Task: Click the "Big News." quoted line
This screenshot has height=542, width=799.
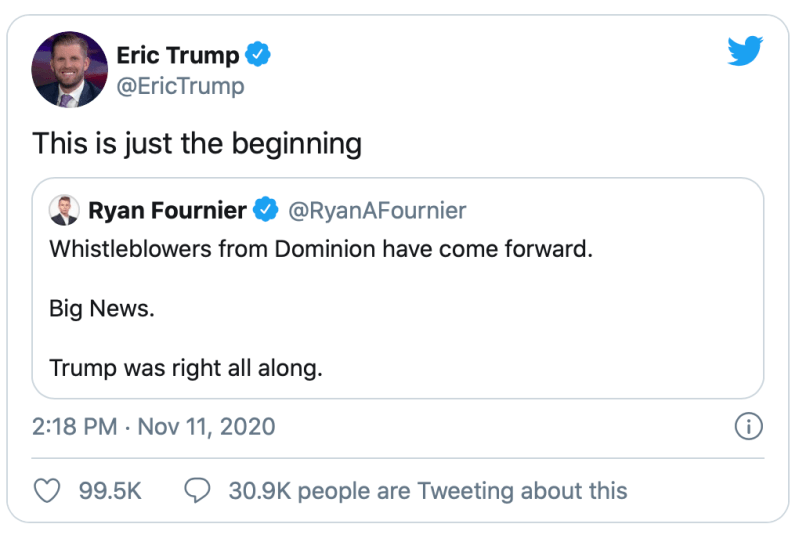Action: click(x=102, y=309)
